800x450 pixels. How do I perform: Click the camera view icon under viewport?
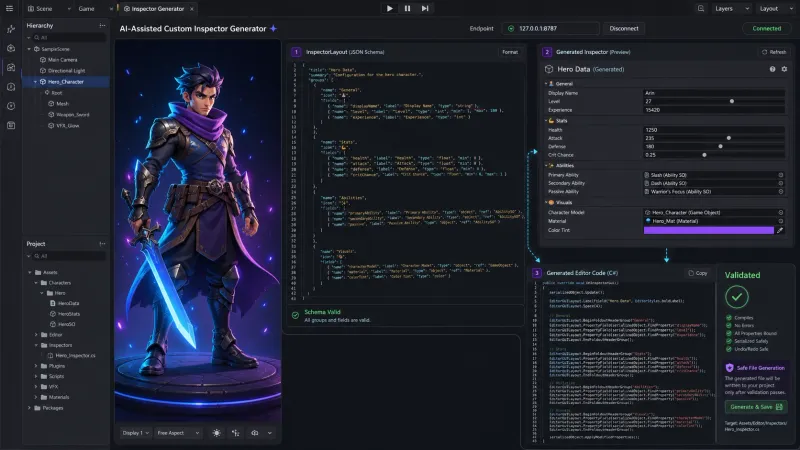coord(255,433)
